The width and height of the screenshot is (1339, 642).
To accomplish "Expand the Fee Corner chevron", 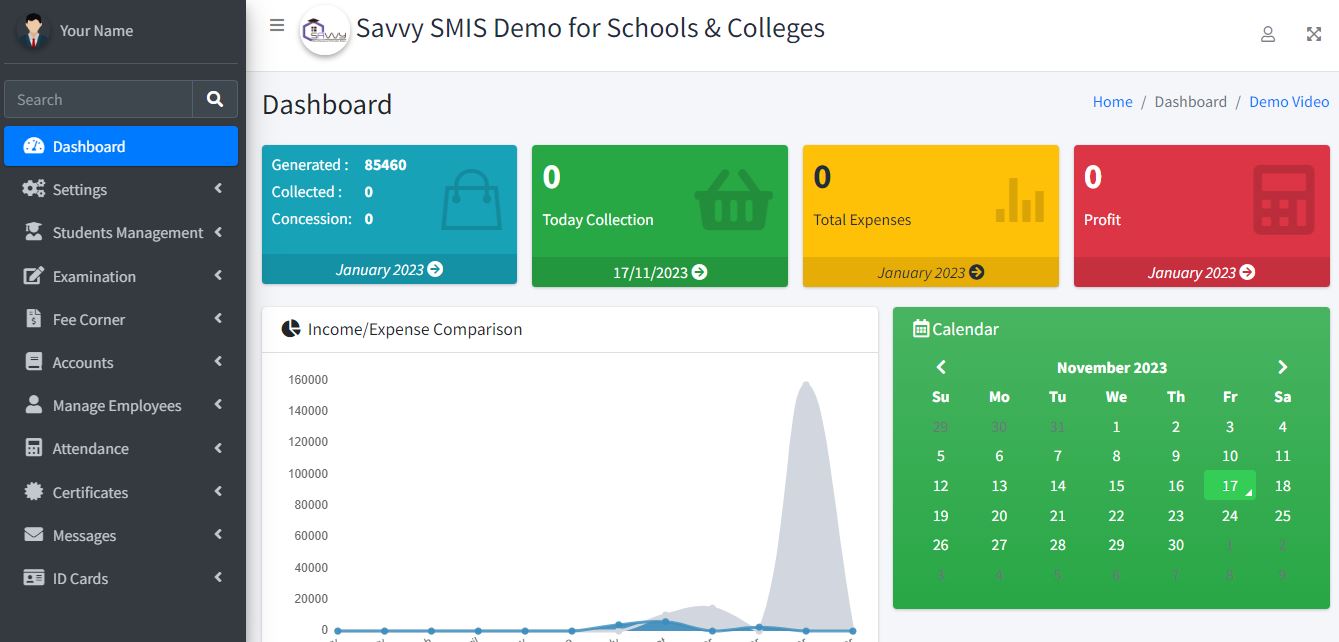I will [x=218, y=318].
